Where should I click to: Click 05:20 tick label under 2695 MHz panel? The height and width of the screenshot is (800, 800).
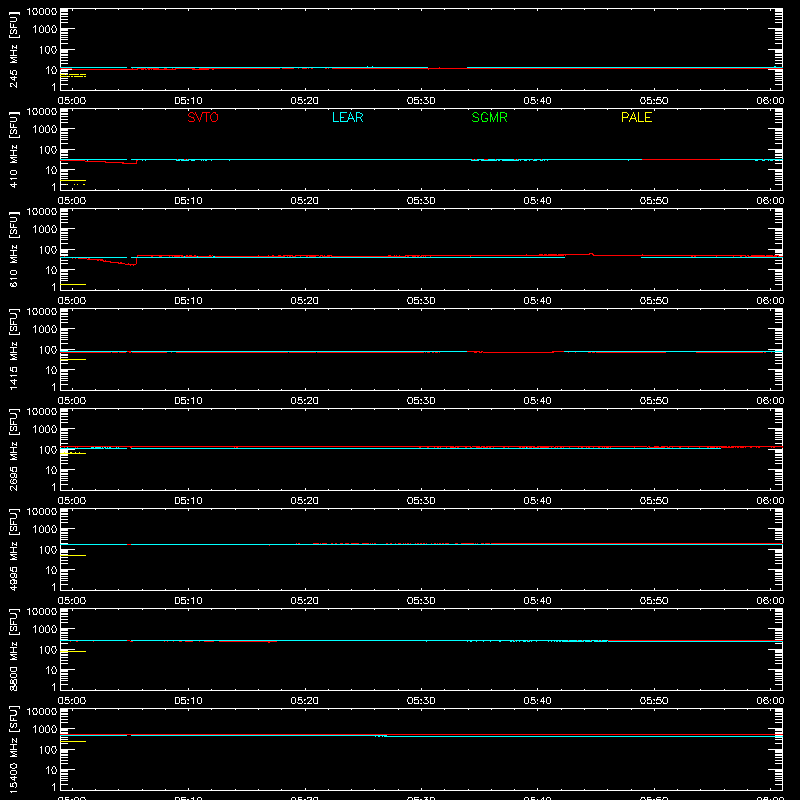click(305, 501)
